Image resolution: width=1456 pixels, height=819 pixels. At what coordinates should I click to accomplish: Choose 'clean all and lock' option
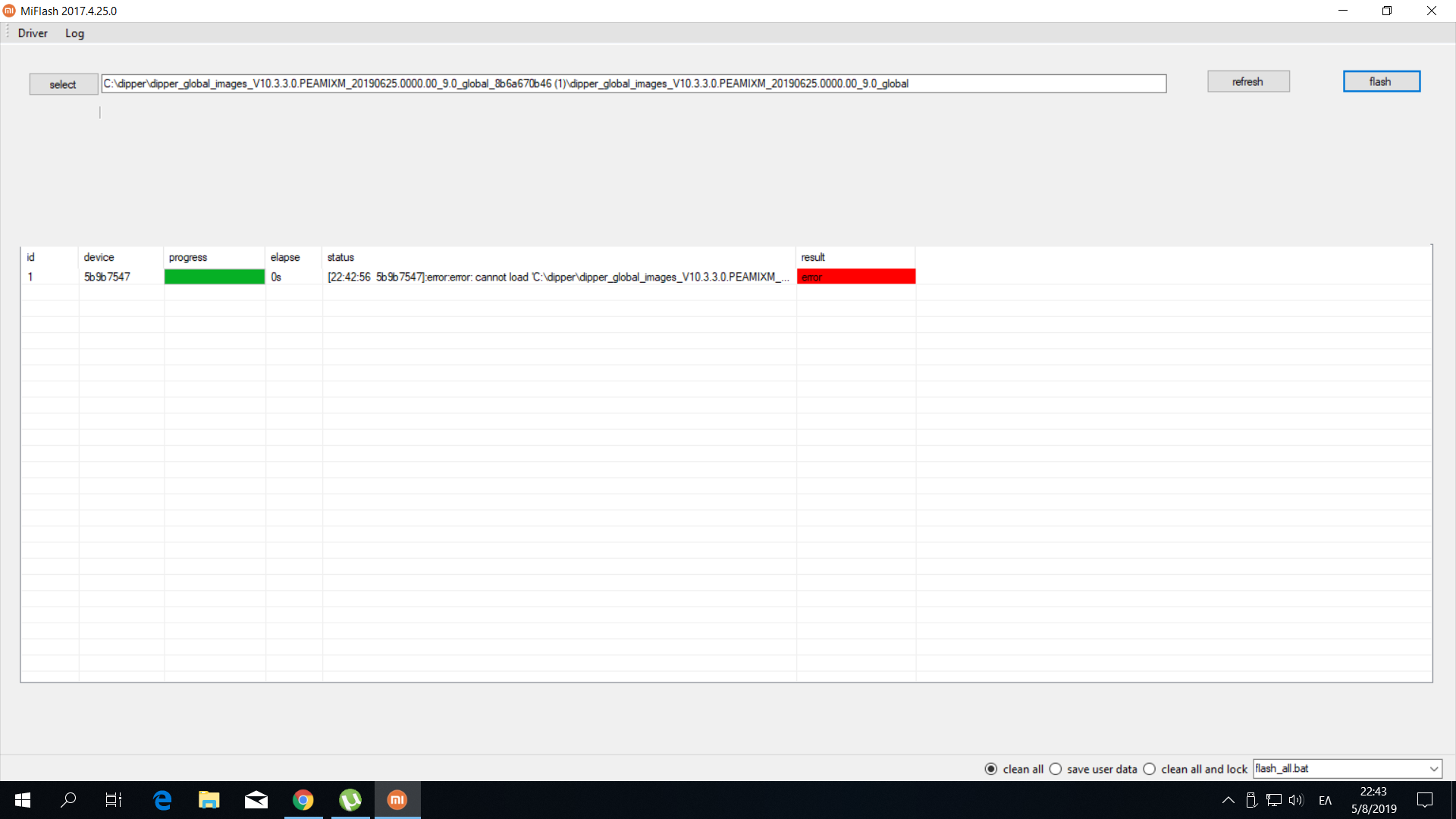click(1150, 769)
